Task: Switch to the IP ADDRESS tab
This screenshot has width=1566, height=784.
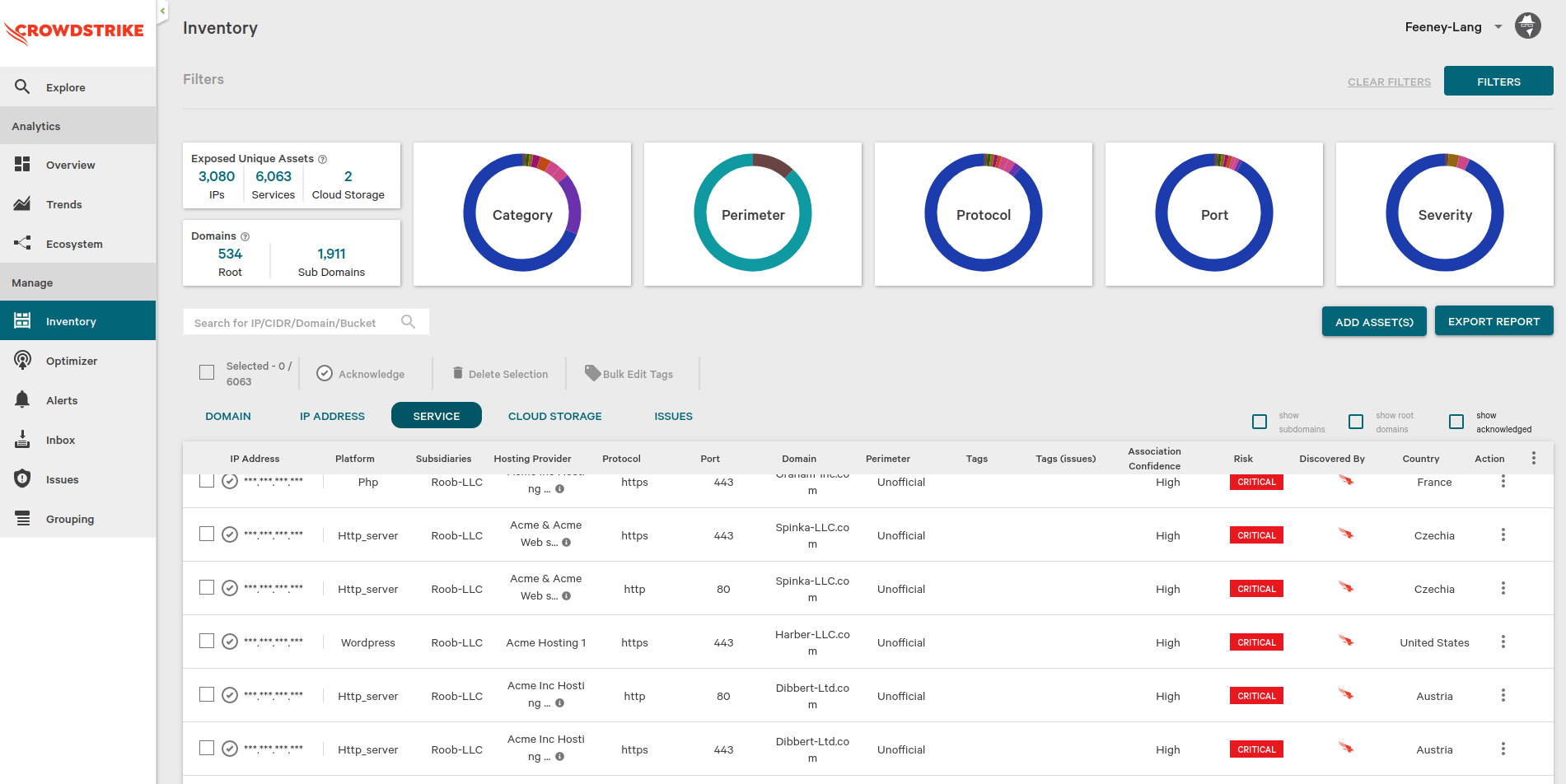Action: tap(332, 416)
